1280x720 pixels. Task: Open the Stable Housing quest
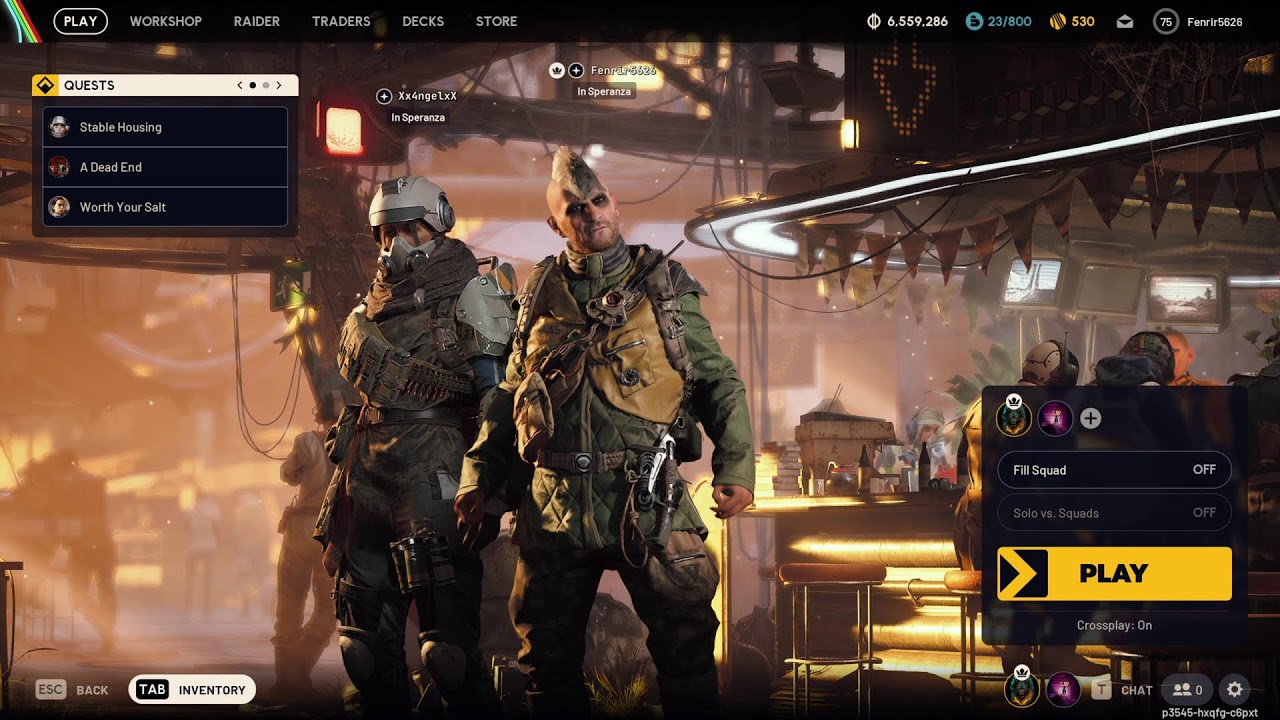coord(165,127)
